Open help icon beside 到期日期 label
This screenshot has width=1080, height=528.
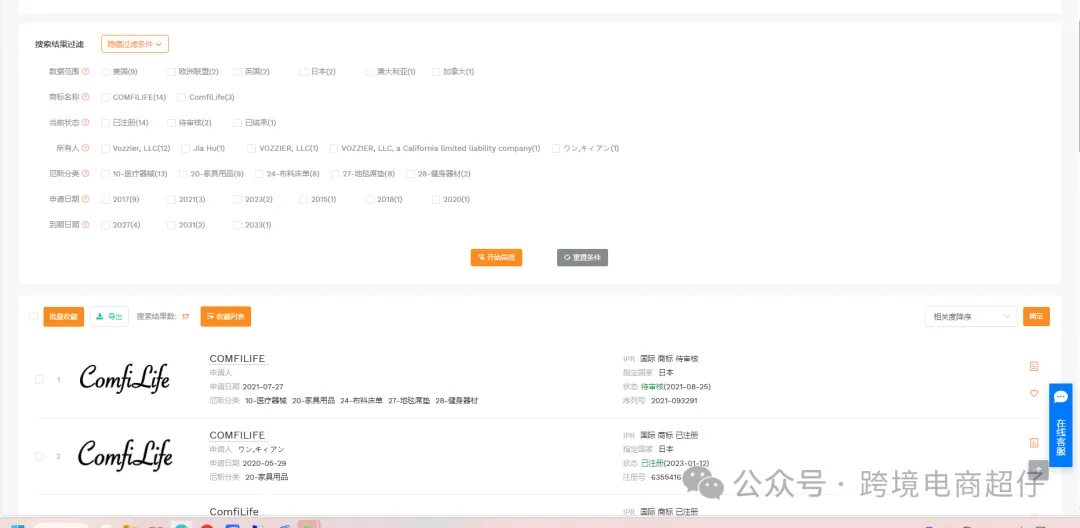click(86, 224)
